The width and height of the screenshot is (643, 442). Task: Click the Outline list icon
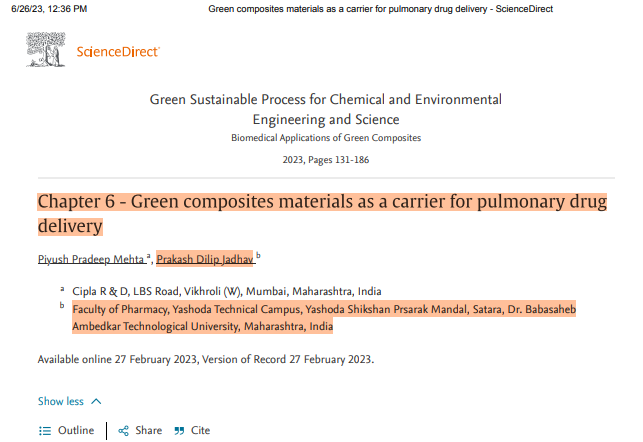click(45, 431)
